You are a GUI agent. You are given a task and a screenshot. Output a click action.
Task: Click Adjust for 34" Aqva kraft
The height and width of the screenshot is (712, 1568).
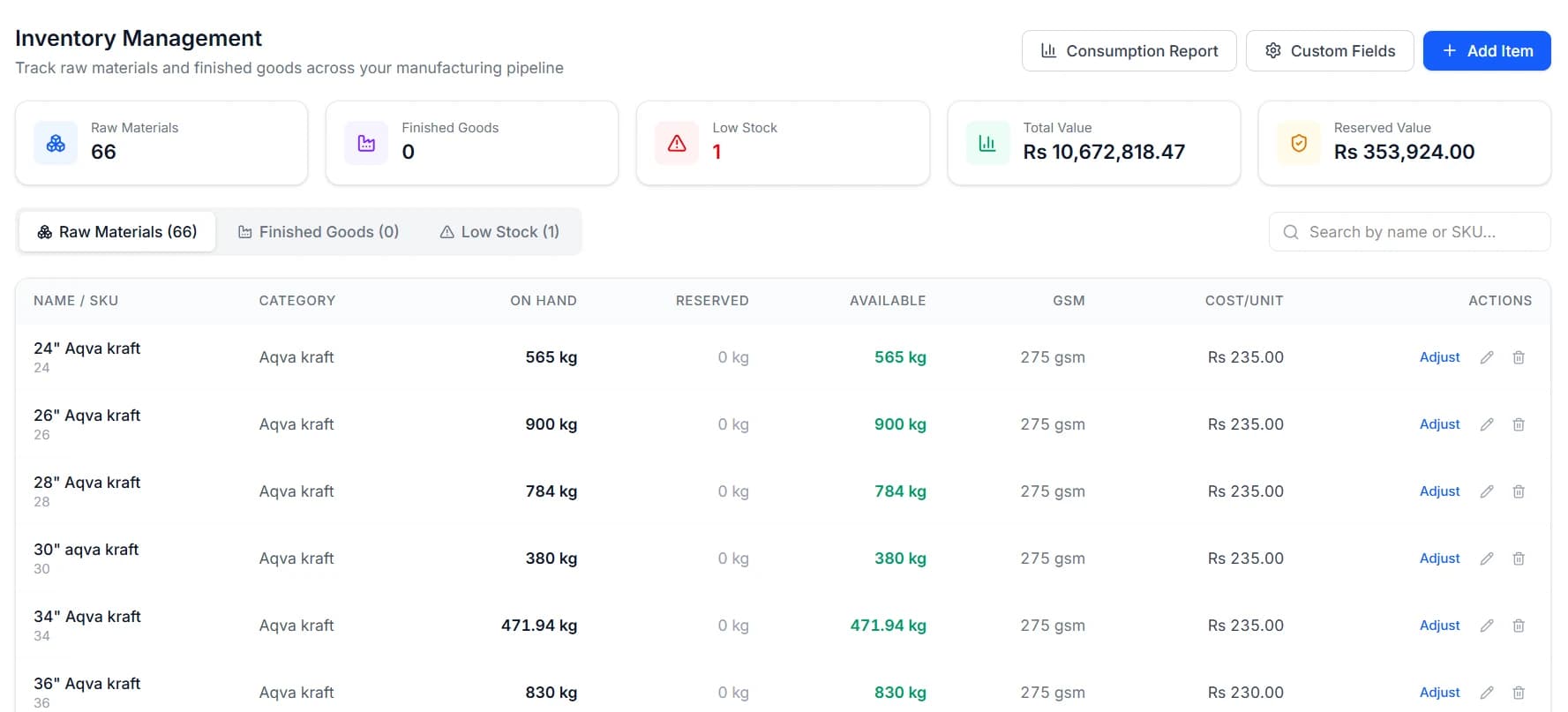pos(1439,626)
